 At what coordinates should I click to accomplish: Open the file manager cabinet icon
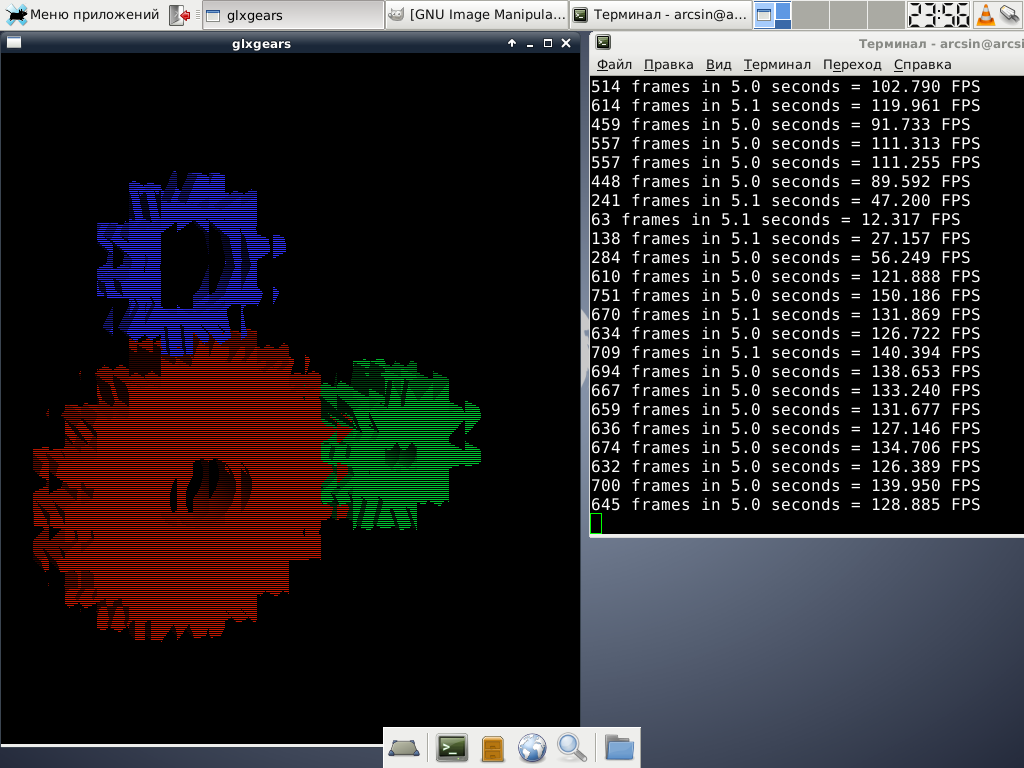point(492,748)
